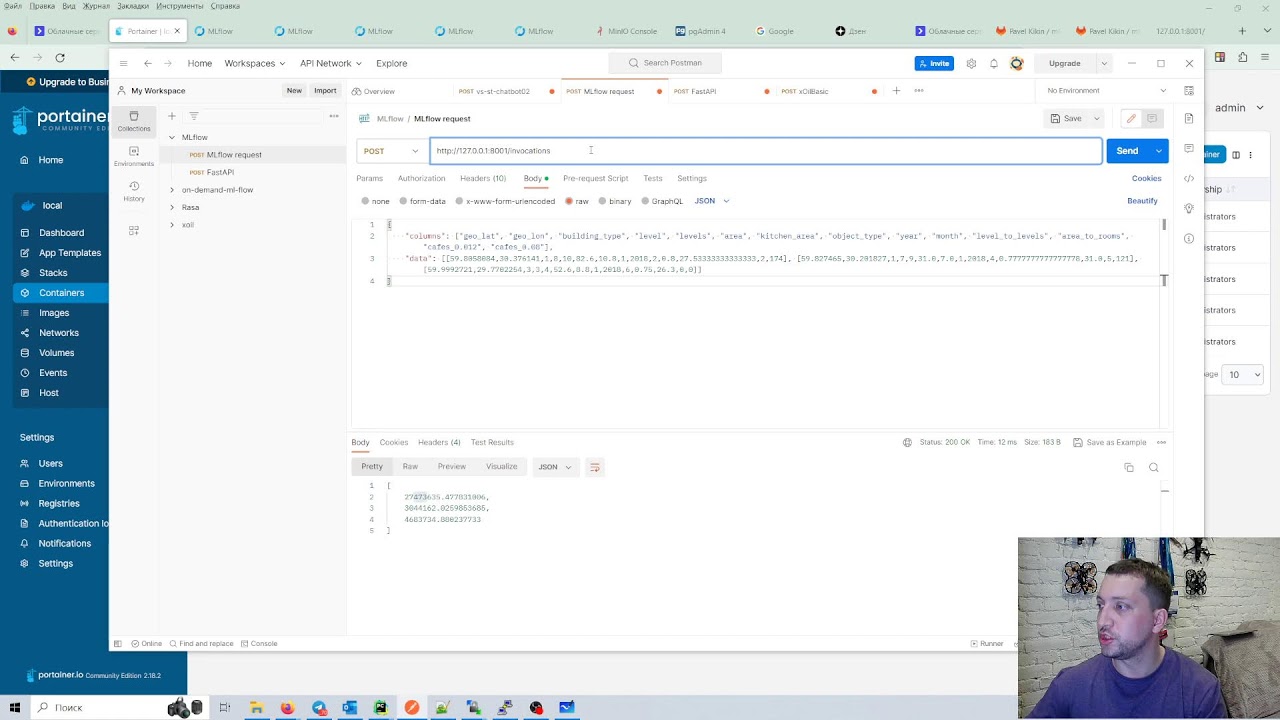Expand the on-demand-ml-flow collection
Viewport: 1280px width, 720px height.
(172, 190)
